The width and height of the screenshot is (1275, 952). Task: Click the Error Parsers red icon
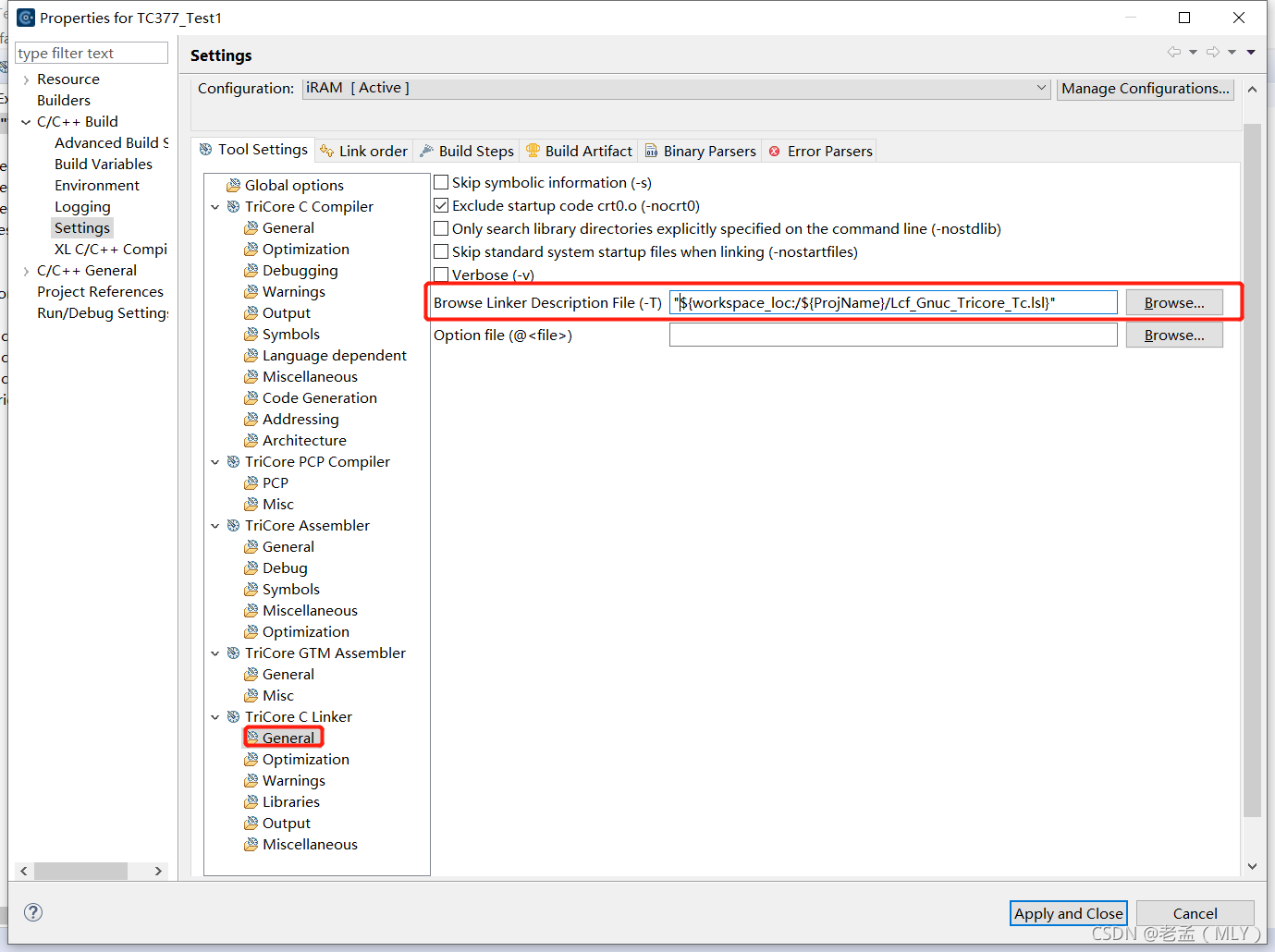point(775,151)
